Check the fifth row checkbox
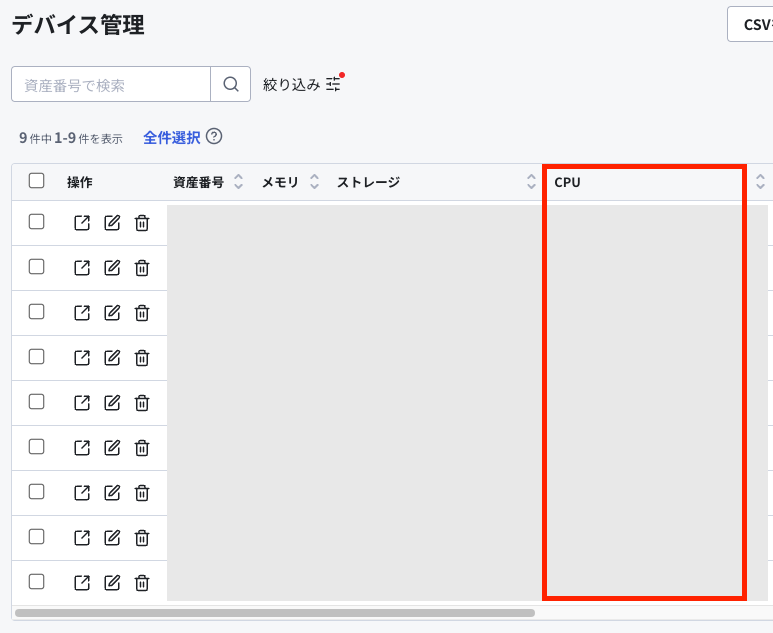The image size is (773, 633). (36, 402)
